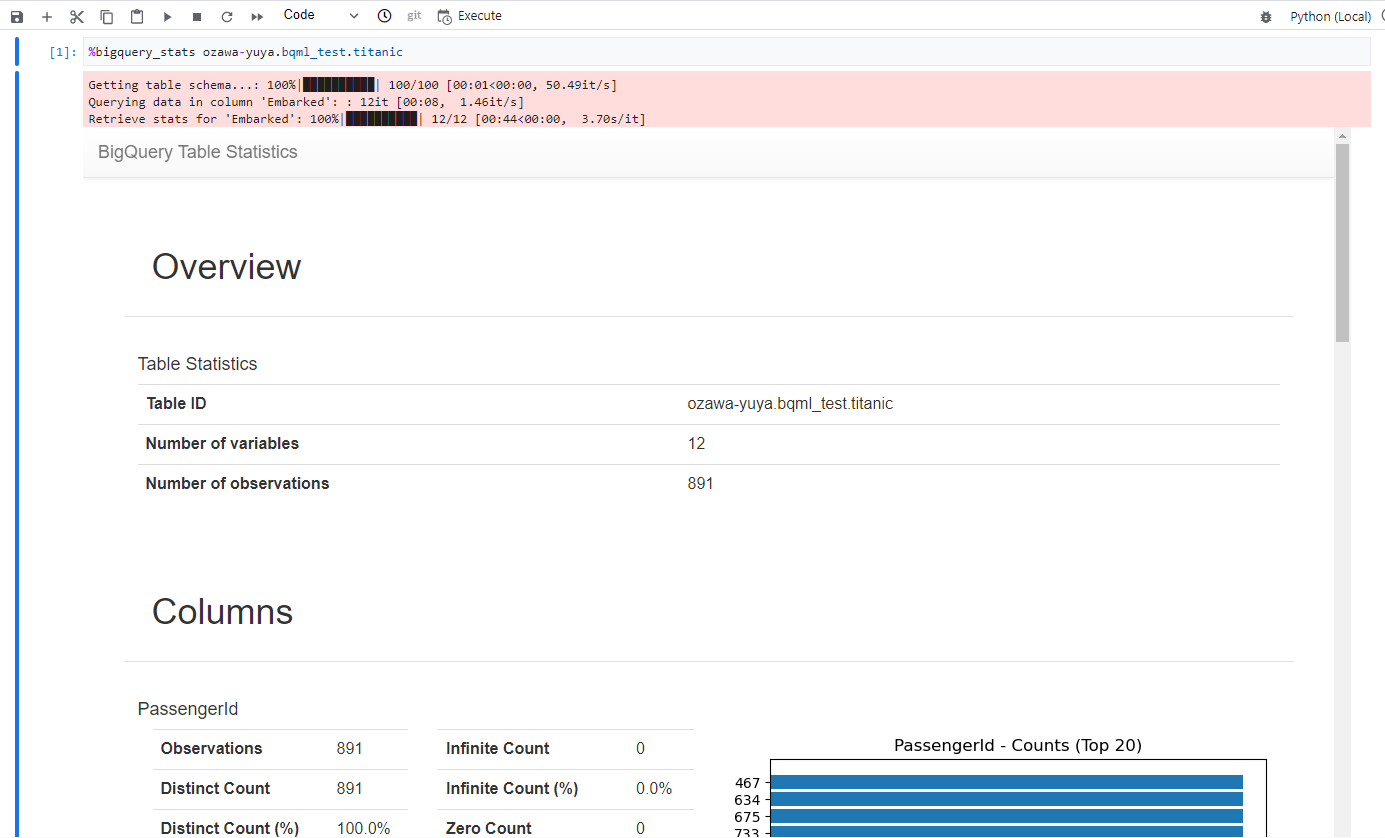Stop the kernel with the square icon
This screenshot has width=1385, height=838.
[196, 15]
